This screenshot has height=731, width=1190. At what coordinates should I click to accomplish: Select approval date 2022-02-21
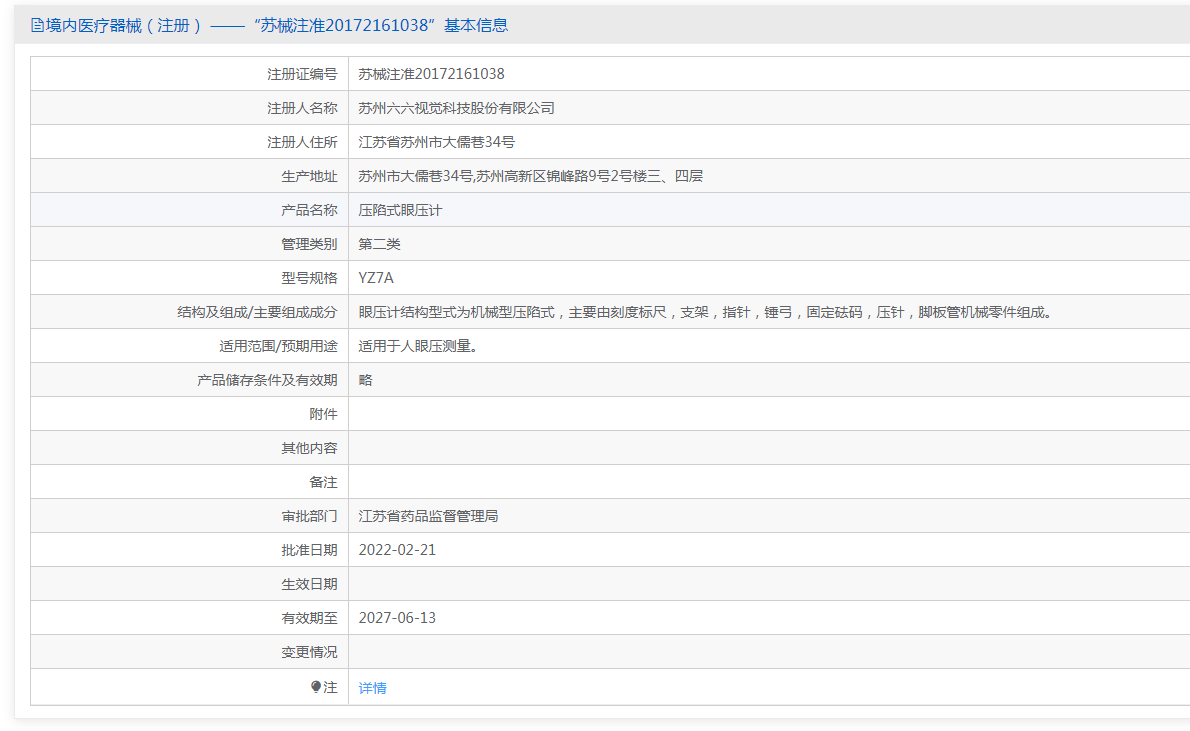pos(397,550)
